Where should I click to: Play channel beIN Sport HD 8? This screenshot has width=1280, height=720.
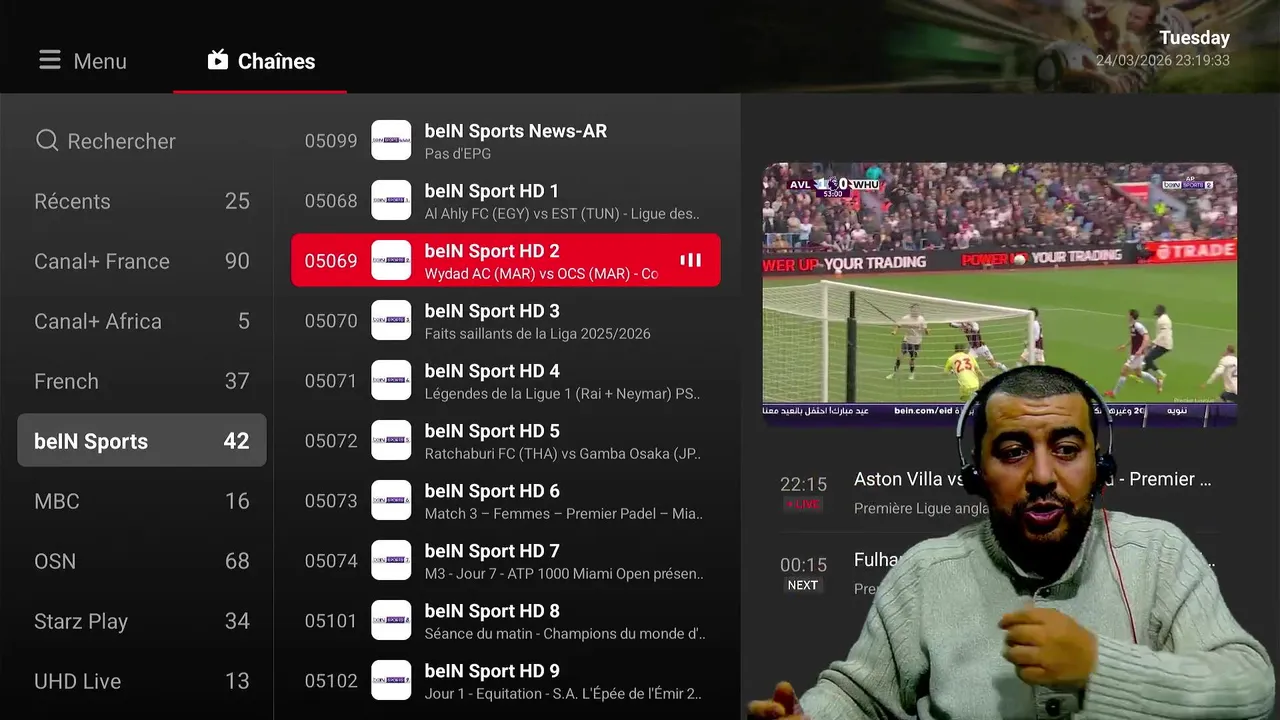coord(506,621)
